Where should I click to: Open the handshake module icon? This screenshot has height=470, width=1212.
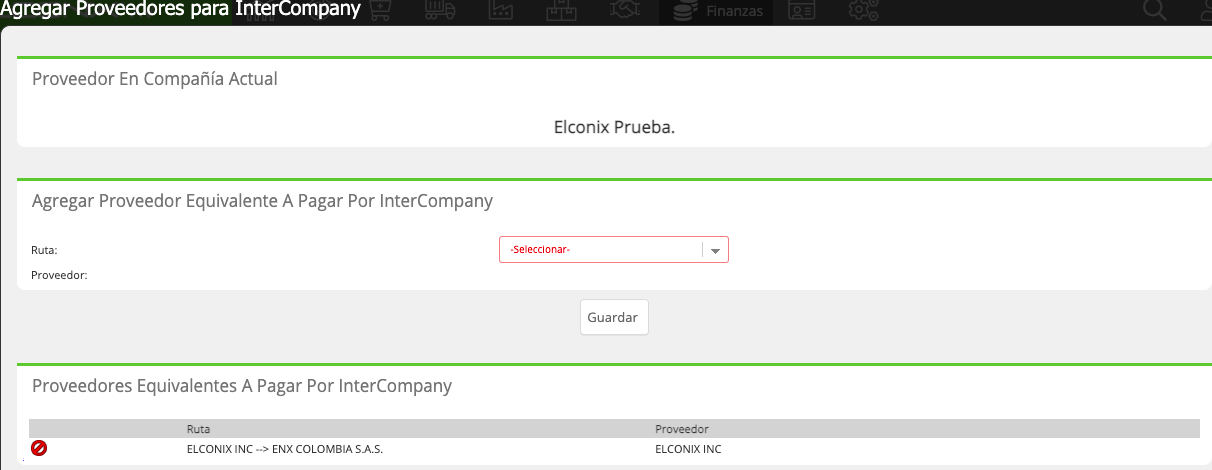click(x=624, y=11)
